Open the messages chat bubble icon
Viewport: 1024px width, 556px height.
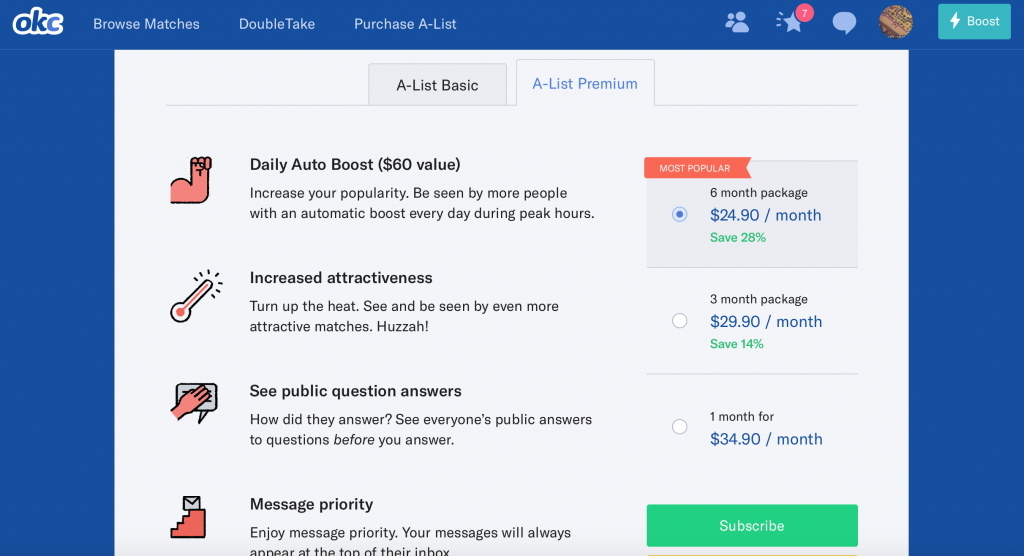coord(845,22)
